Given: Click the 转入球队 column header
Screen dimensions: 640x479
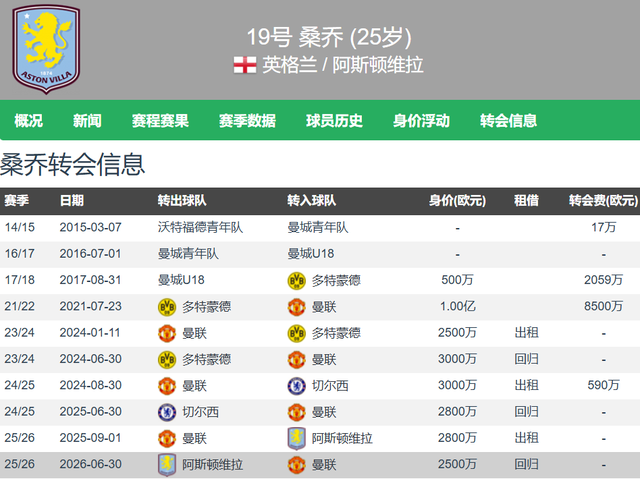Looking at the screenshot, I should [x=312, y=201].
